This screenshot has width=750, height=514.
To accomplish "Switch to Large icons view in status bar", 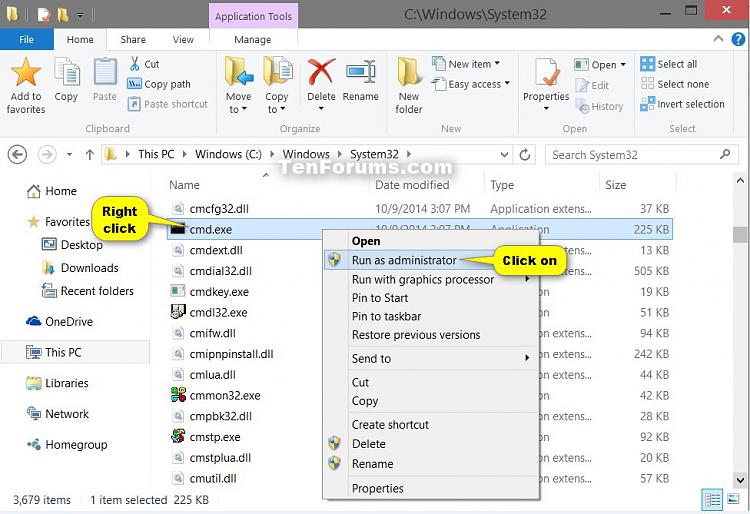I will 733,500.
